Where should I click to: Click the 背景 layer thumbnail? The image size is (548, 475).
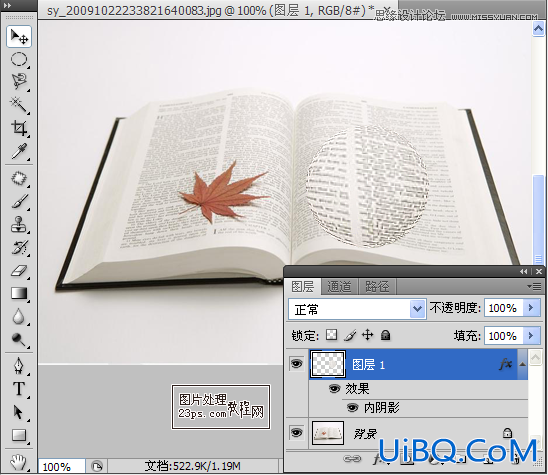pyautogui.click(x=327, y=433)
